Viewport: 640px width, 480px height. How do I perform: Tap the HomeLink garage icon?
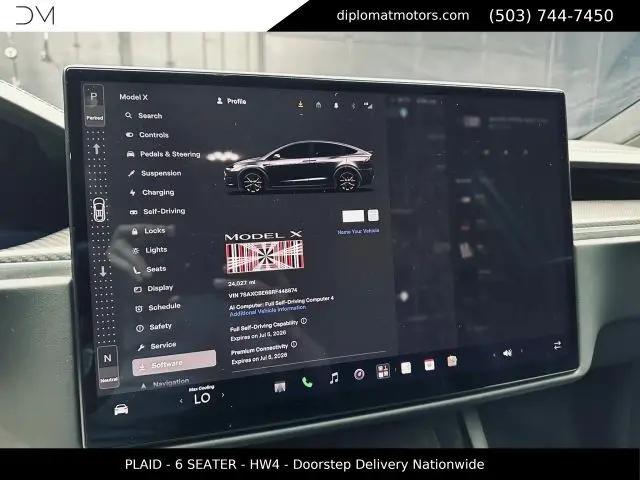click(318, 105)
